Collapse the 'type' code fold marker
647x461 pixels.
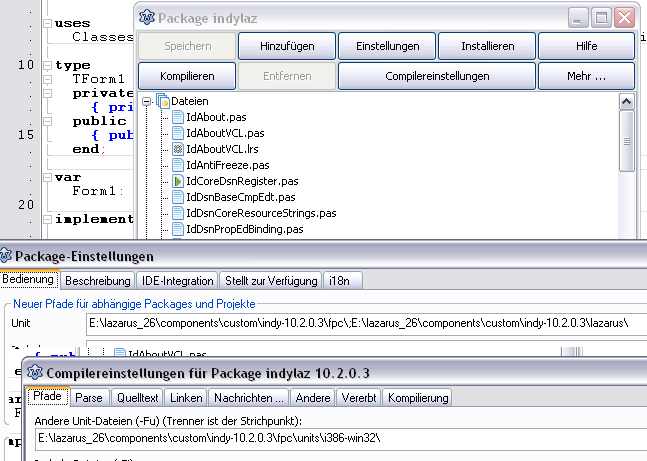click(45, 65)
